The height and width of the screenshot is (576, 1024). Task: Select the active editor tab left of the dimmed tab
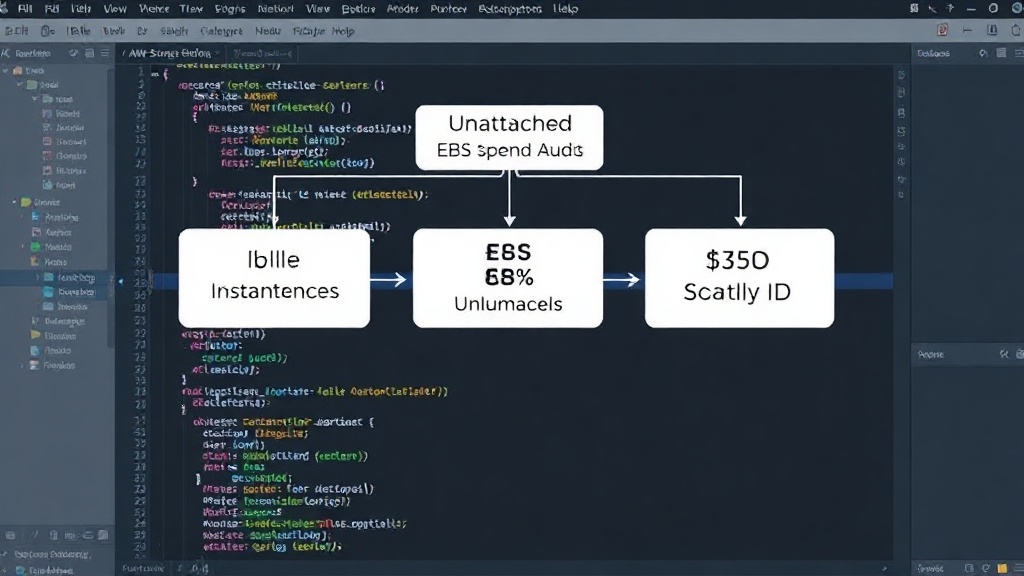tap(170, 54)
